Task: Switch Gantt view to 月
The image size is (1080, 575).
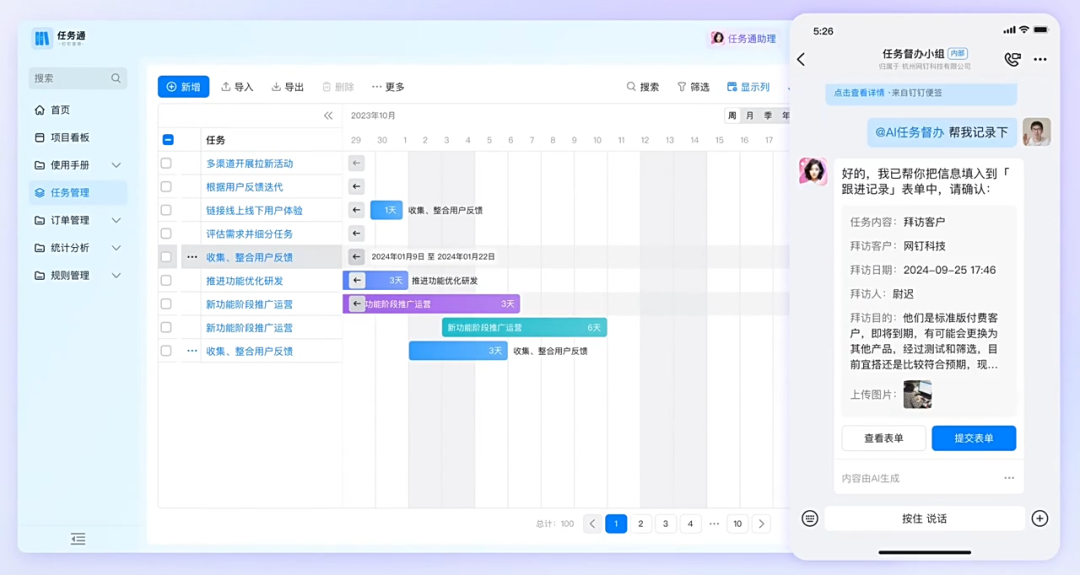Action: tap(750, 116)
